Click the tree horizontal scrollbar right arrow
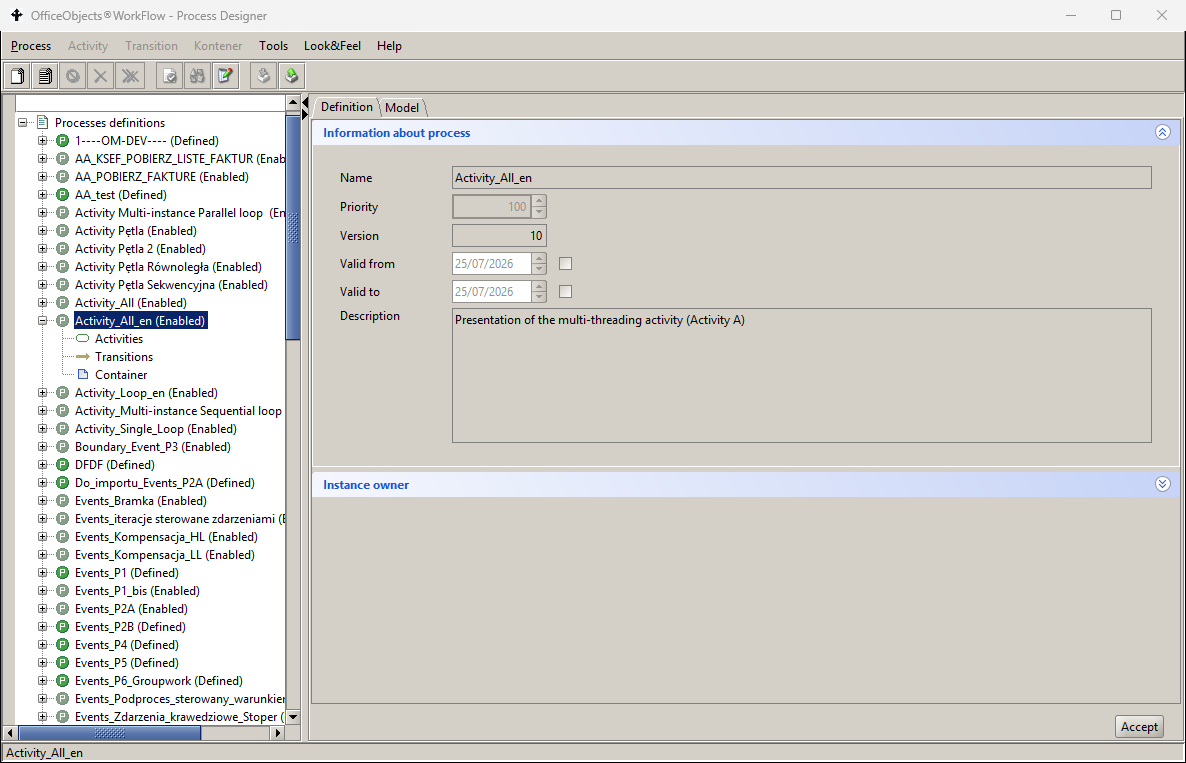 278,733
